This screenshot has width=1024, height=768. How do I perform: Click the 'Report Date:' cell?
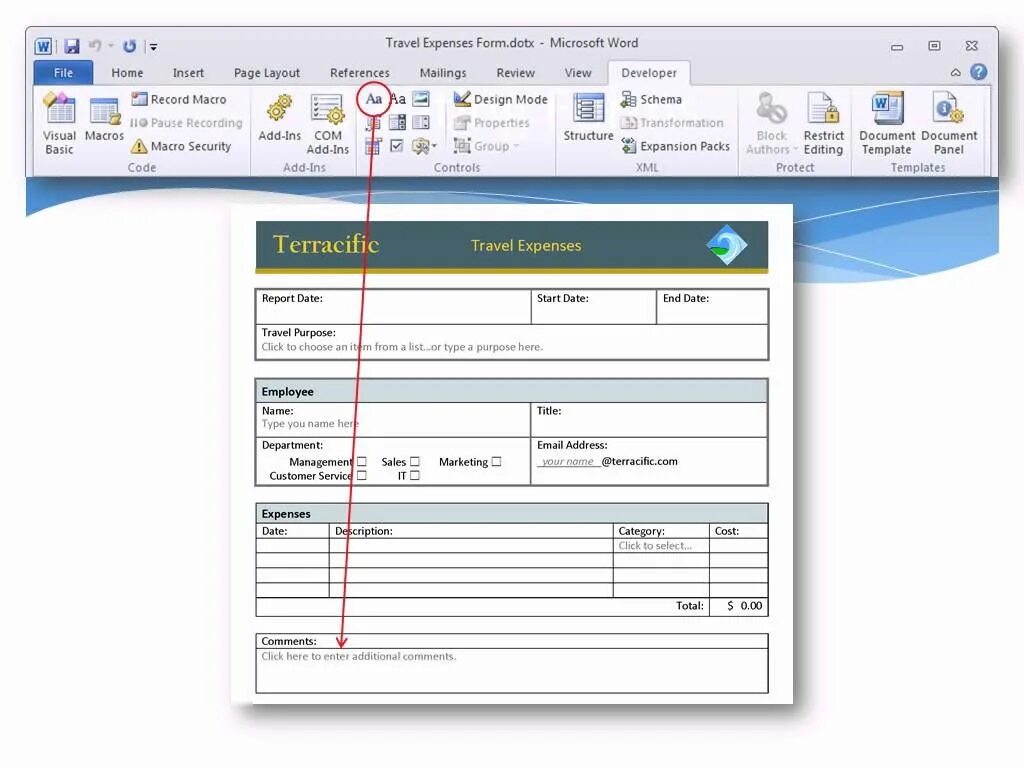coord(393,306)
